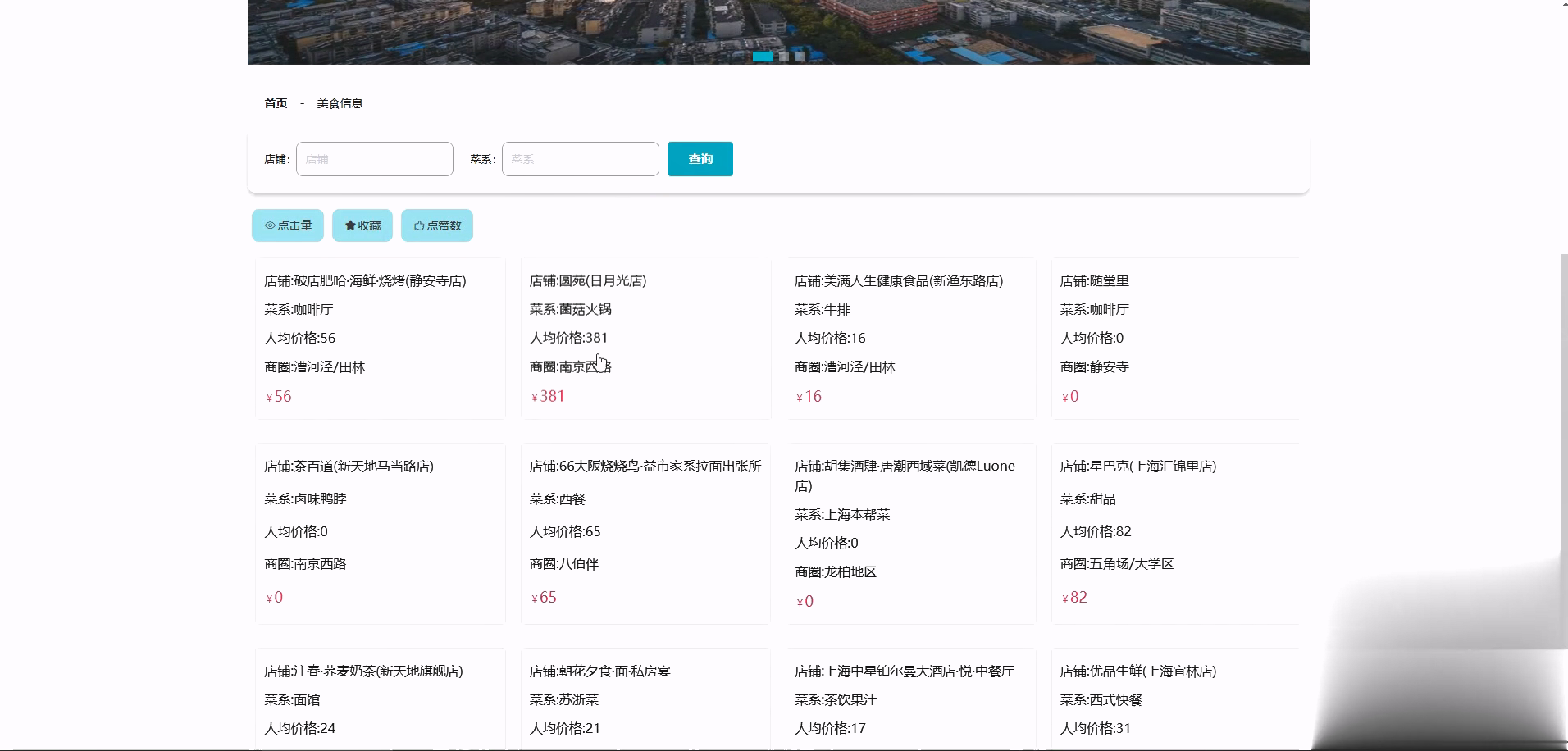The image size is (1568, 751).
Task: Open the 茶百道(新天地马当路店) shop card
Action: click(x=381, y=534)
